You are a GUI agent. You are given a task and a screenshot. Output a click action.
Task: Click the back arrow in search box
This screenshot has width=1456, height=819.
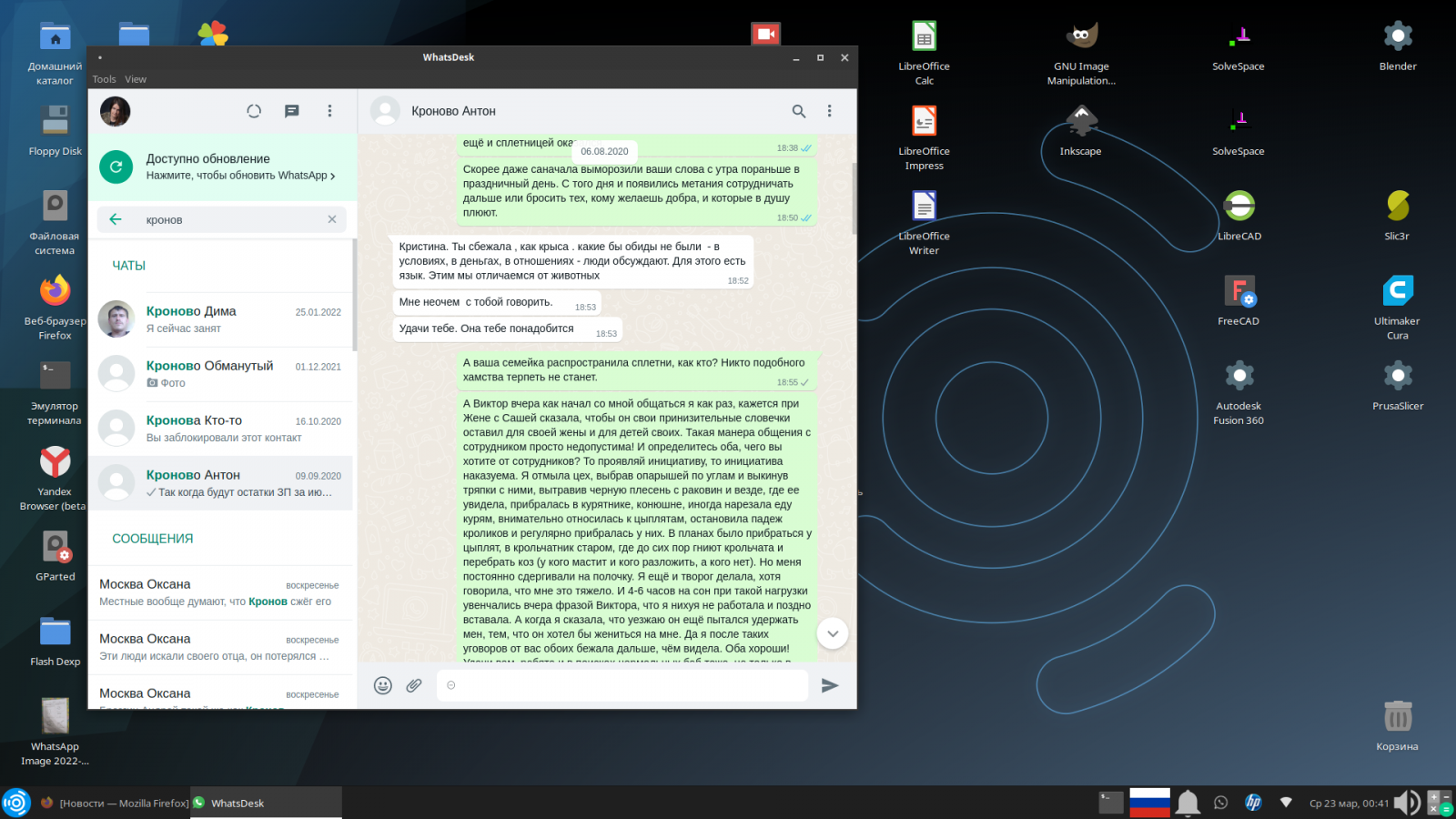[116, 219]
